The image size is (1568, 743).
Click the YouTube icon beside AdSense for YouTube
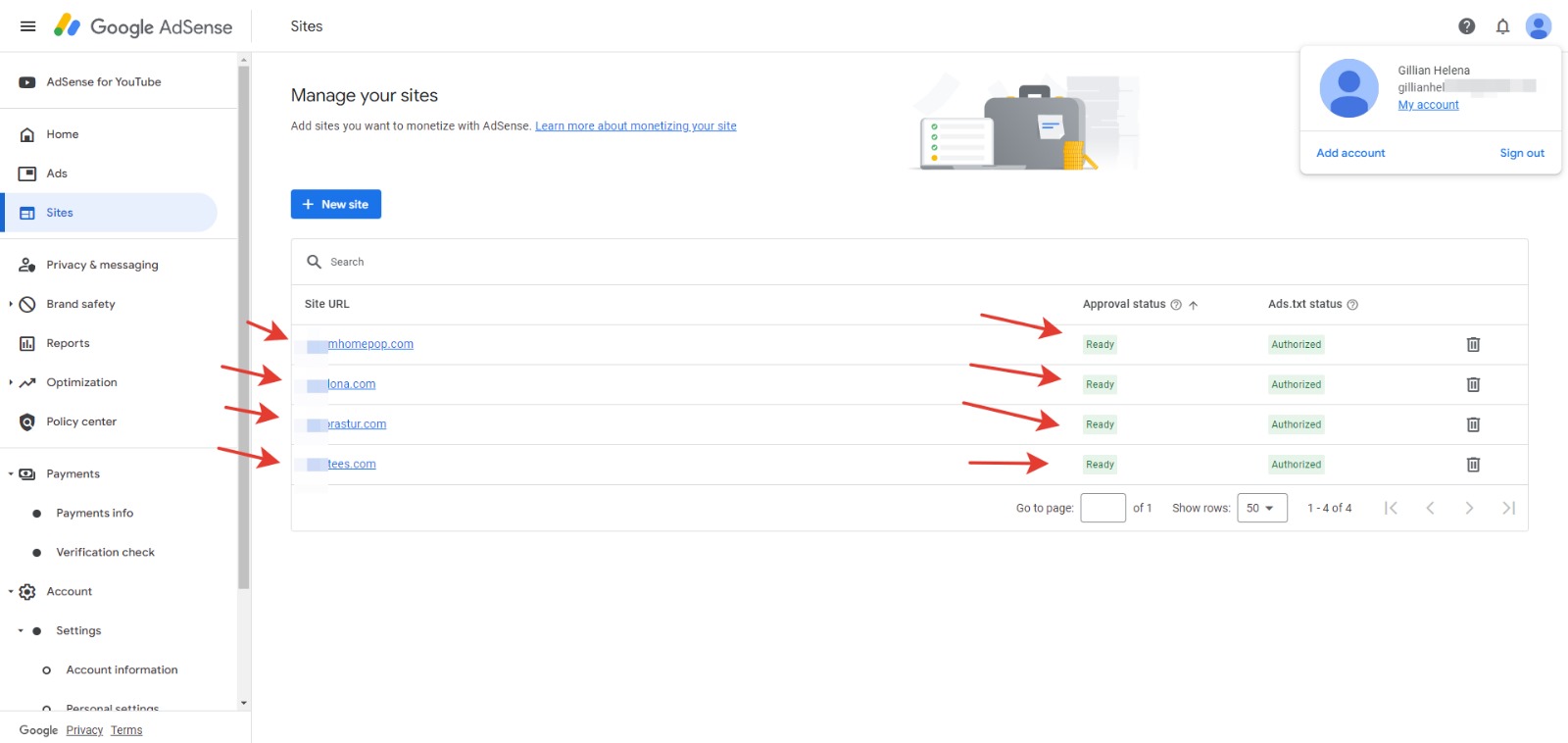pos(27,82)
